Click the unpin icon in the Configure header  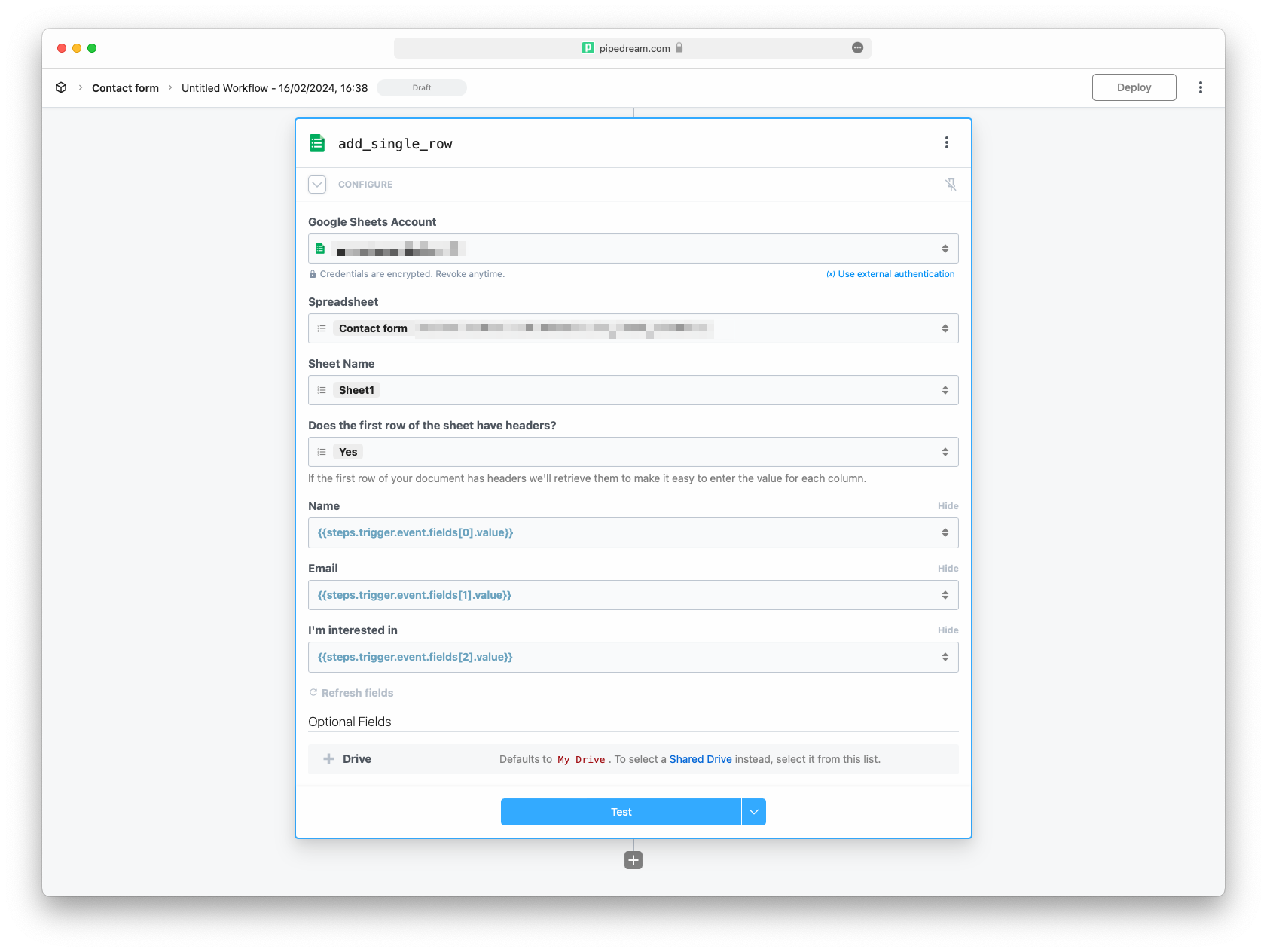pos(951,185)
